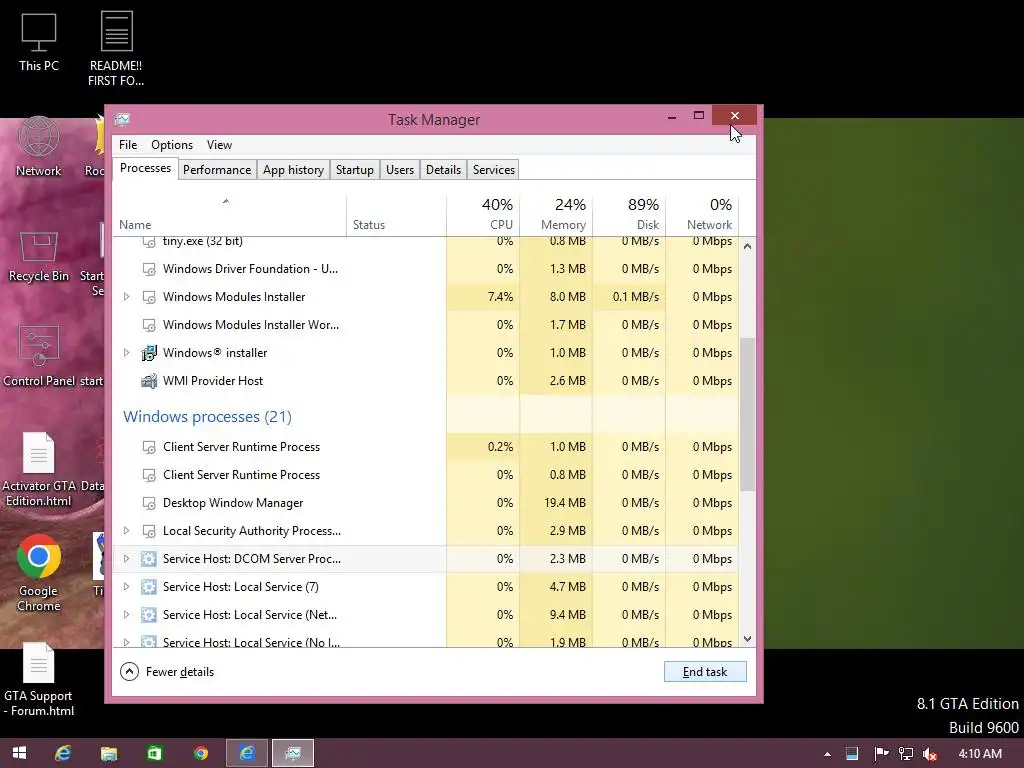Click the process list scrollbar thumb

click(x=748, y=414)
